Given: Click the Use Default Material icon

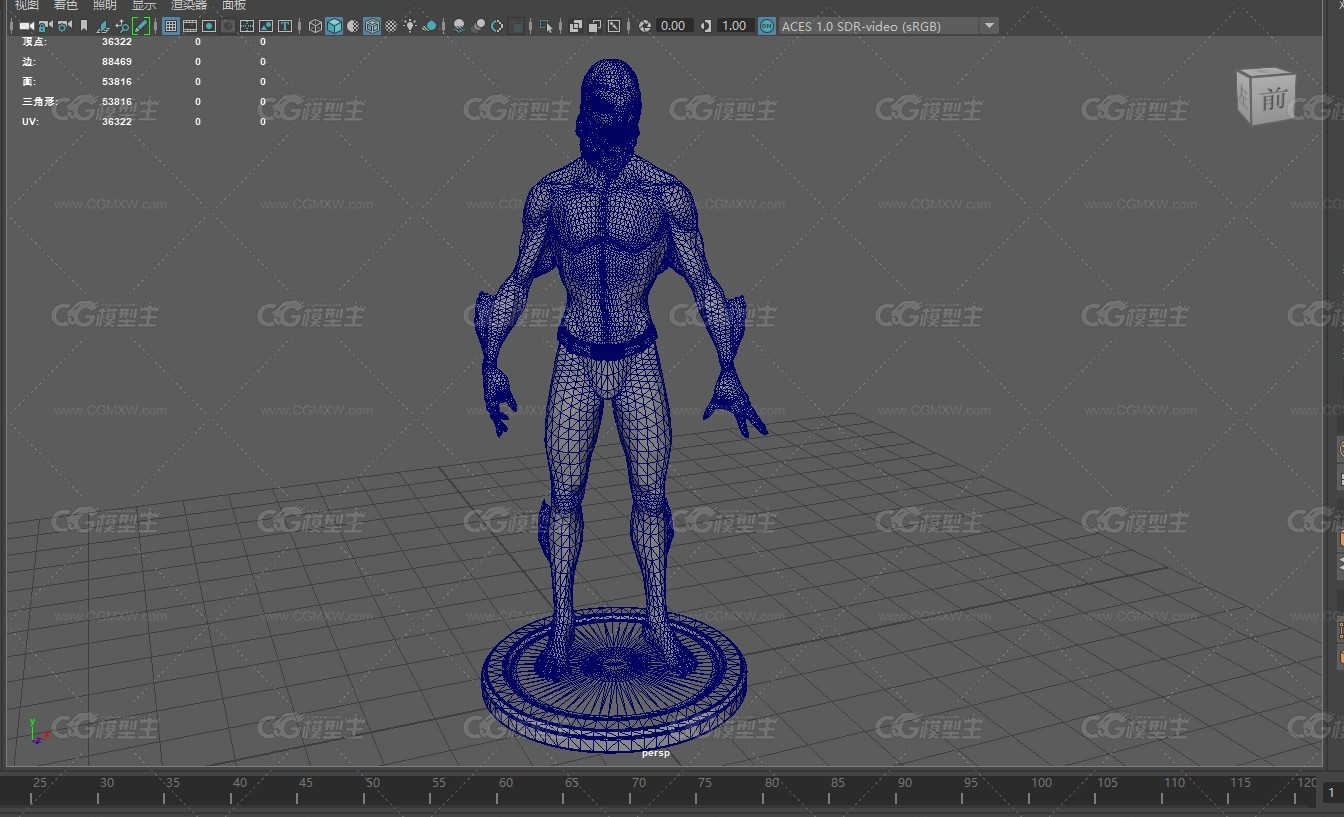Looking at the screenshot, I should pyautogui.click(x=353, y=26).
